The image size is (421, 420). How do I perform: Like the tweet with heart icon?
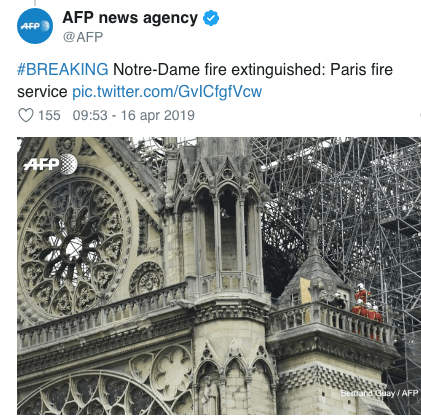(26, 115)
